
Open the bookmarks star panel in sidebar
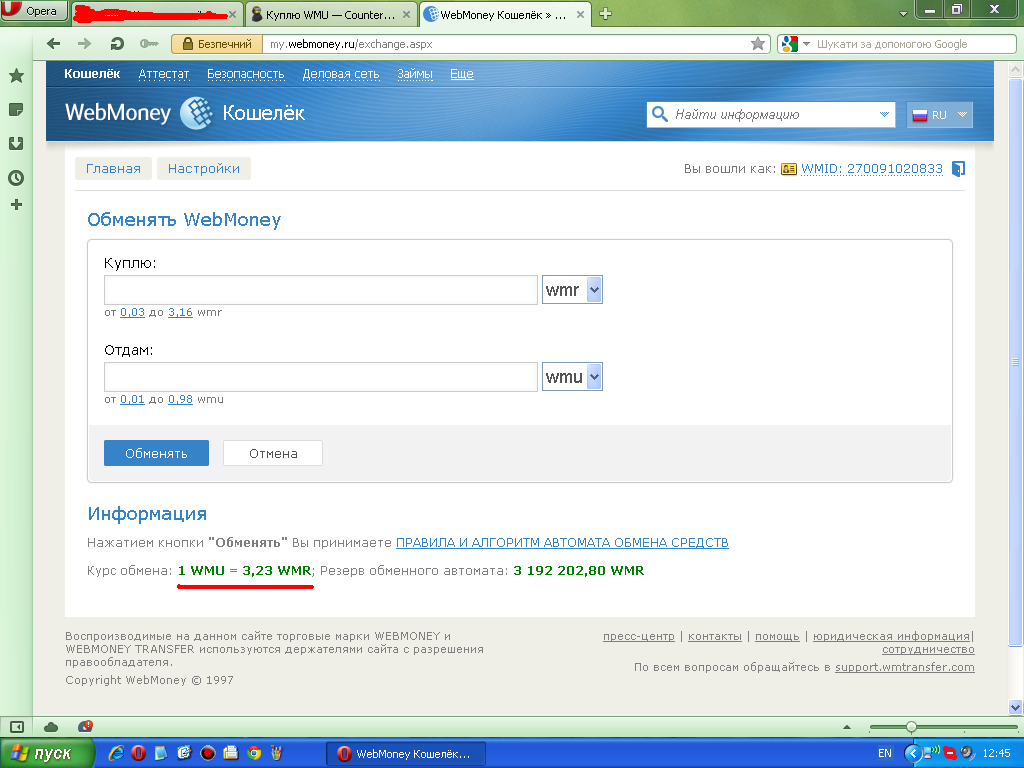(x=16, y=76)
